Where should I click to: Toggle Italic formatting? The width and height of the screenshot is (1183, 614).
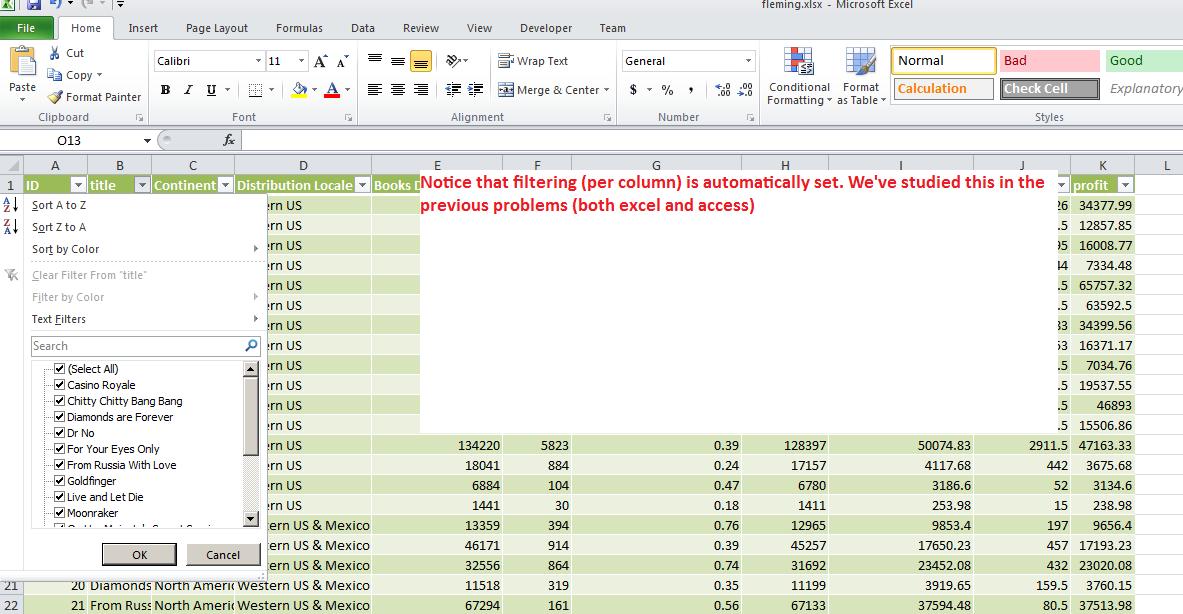(188, 90)
